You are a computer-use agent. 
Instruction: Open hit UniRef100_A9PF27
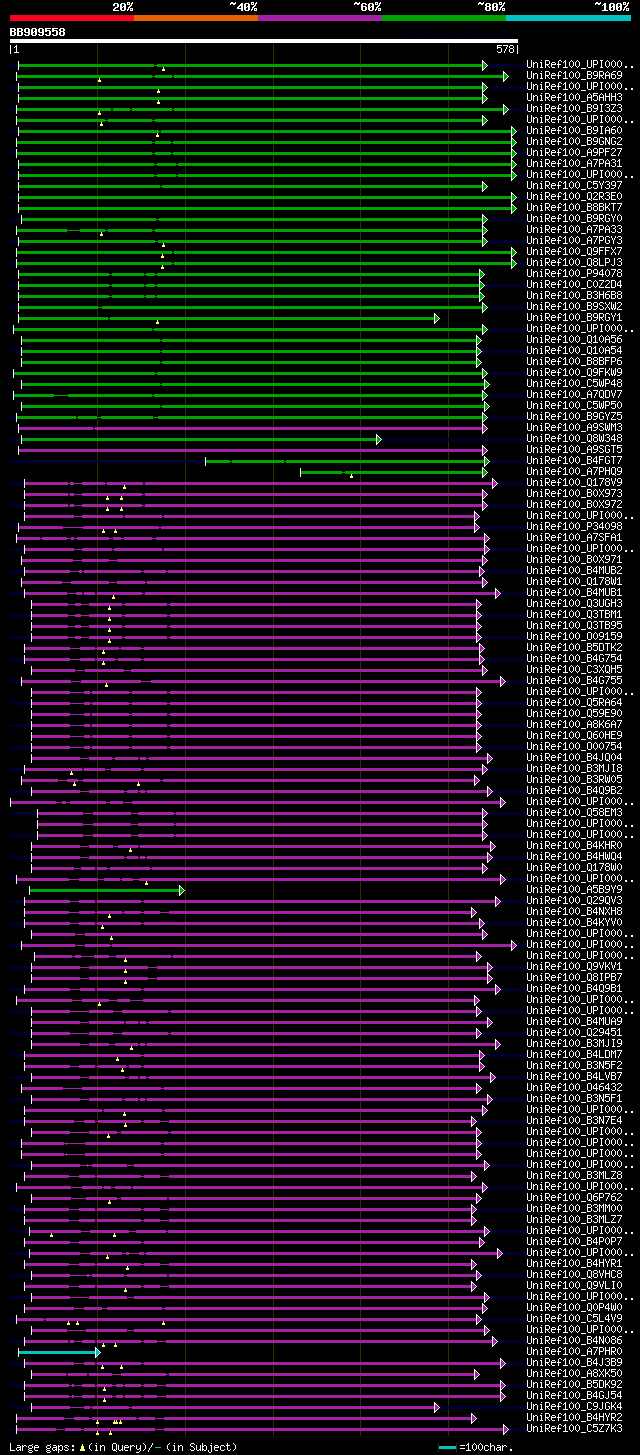click(574, 152)
